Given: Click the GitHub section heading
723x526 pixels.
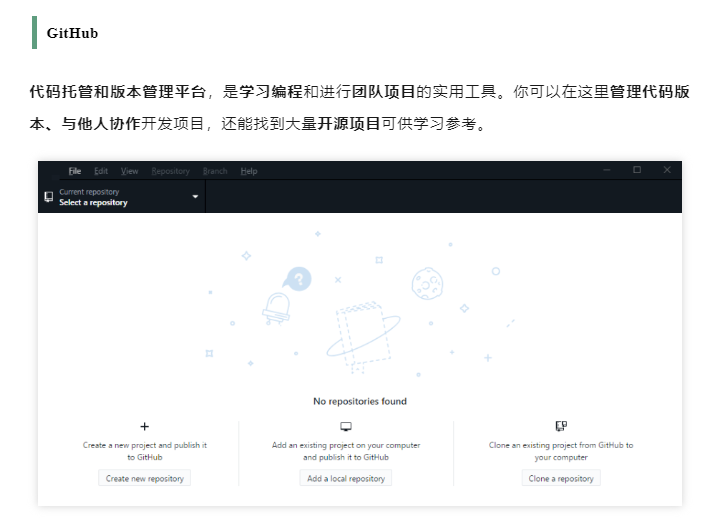Looking at the screenshot, I should point(72,33).
